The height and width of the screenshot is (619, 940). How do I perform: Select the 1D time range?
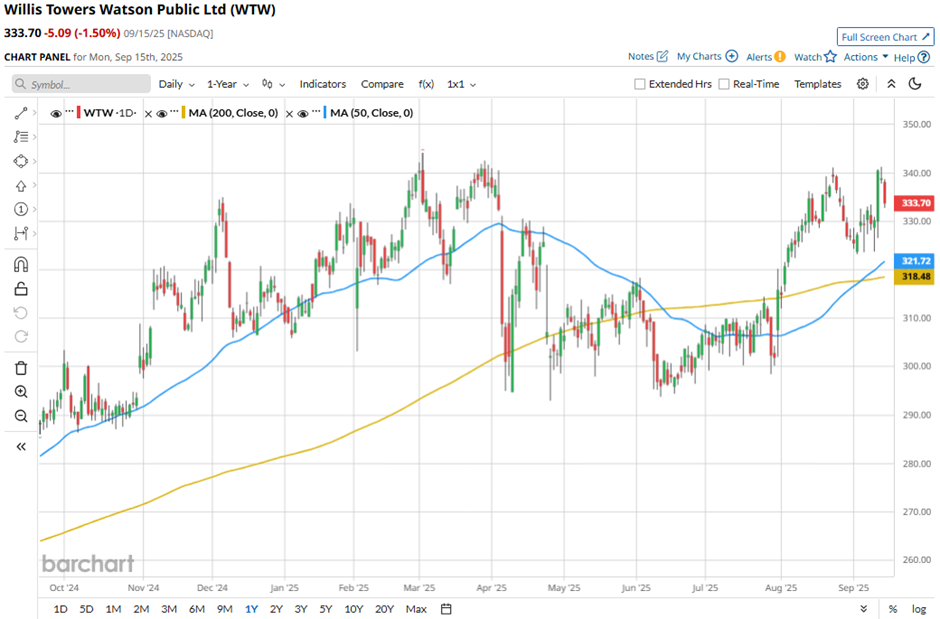[61, 609]
